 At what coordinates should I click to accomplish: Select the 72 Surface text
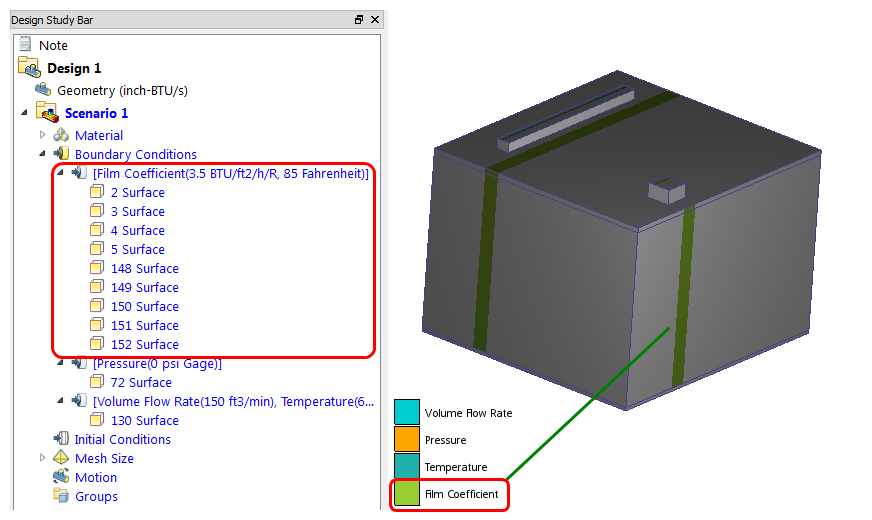coord(141,382)
